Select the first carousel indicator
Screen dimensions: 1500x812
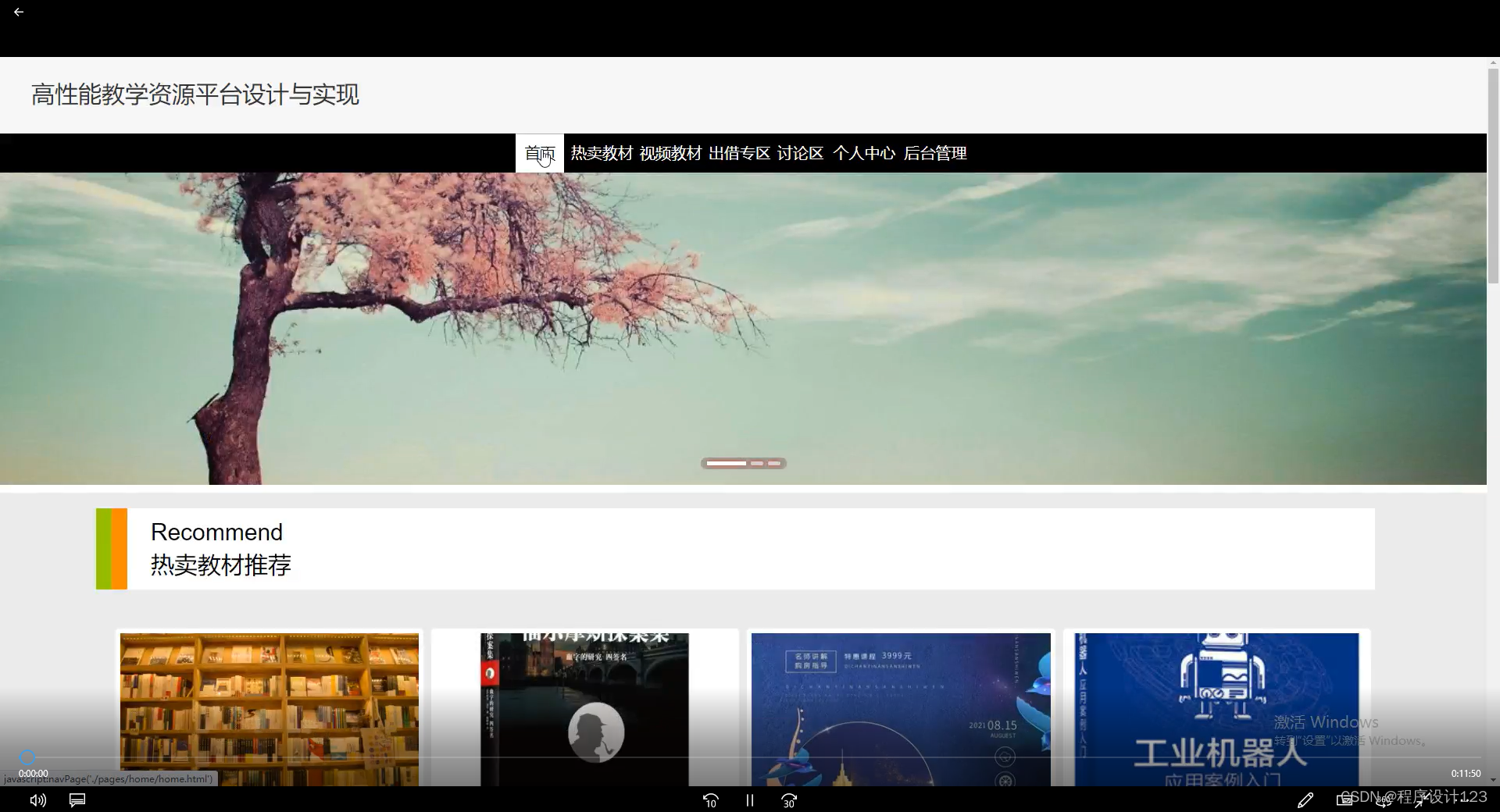point(727,463)
